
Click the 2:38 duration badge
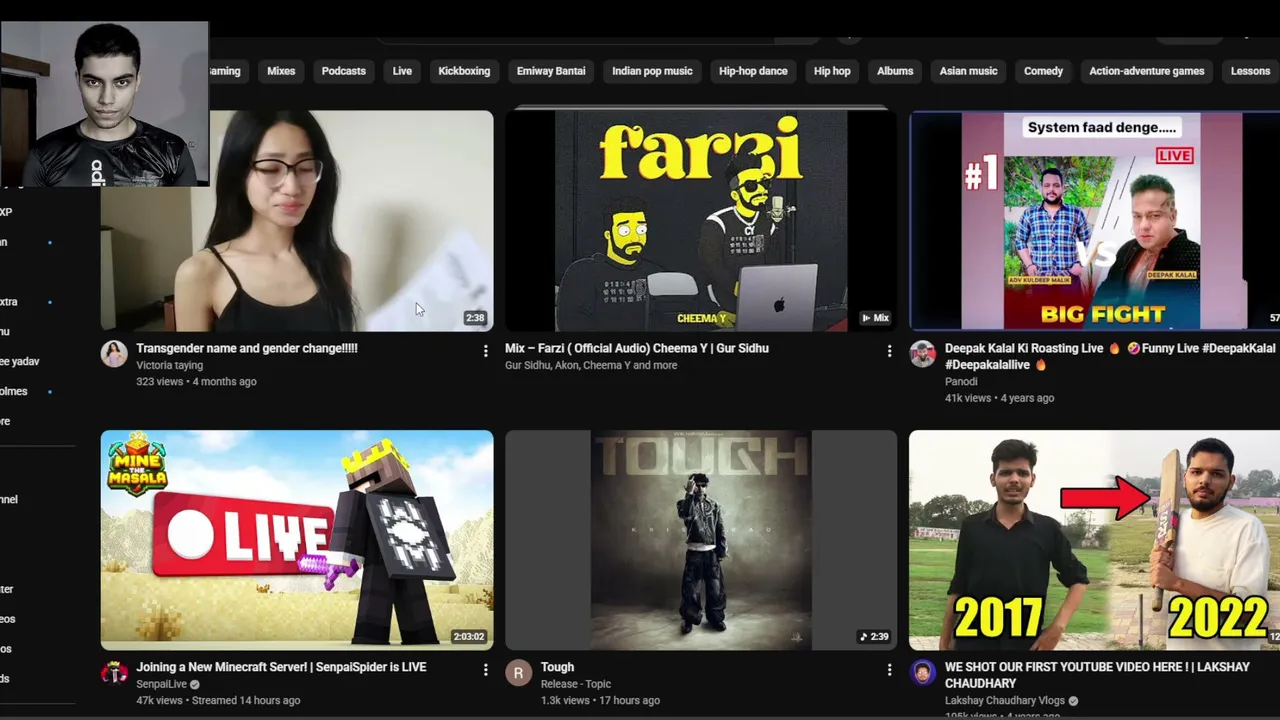tap(475, 318)
